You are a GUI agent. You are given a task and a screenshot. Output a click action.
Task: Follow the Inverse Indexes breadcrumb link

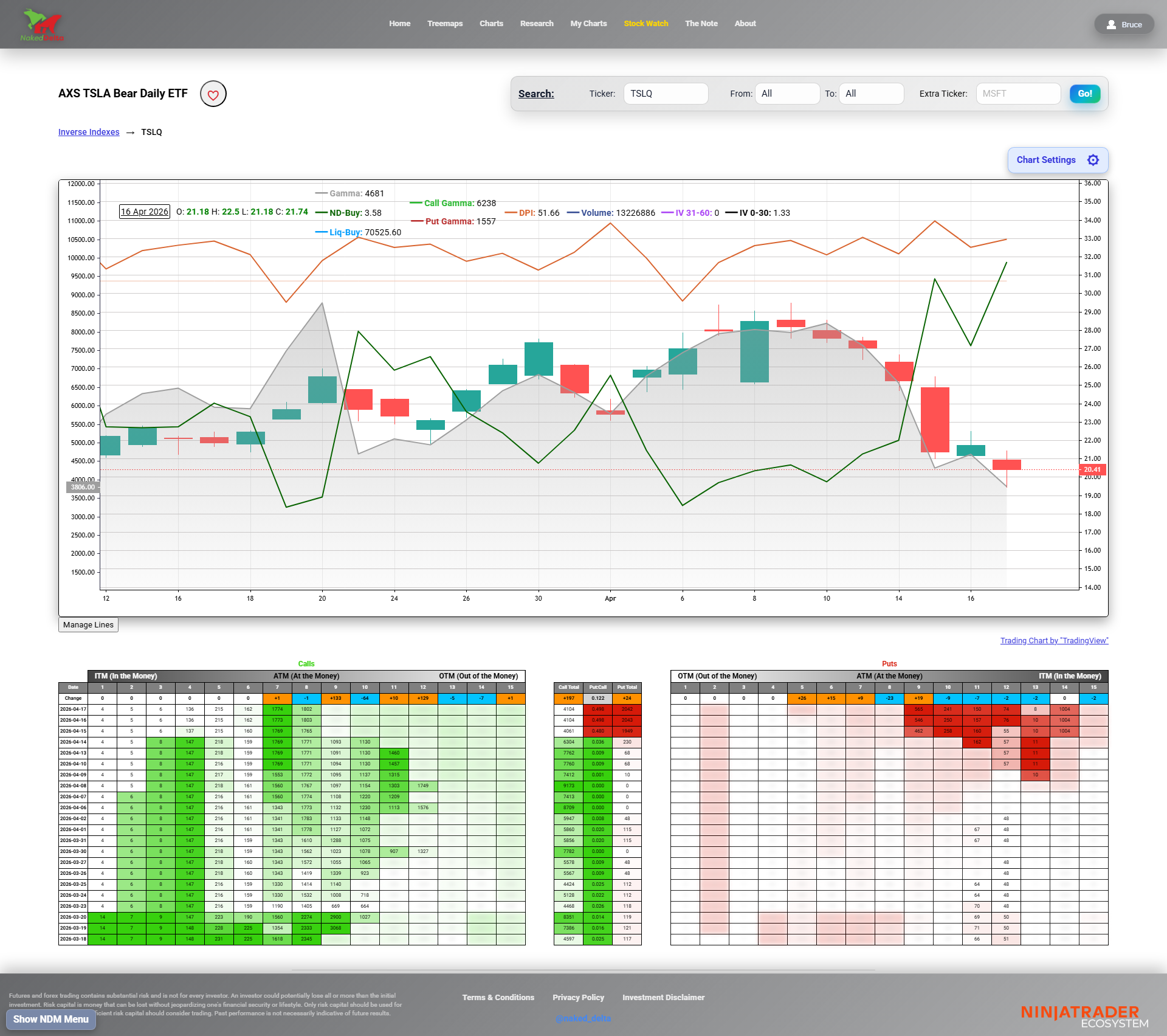tap(89, 132)
